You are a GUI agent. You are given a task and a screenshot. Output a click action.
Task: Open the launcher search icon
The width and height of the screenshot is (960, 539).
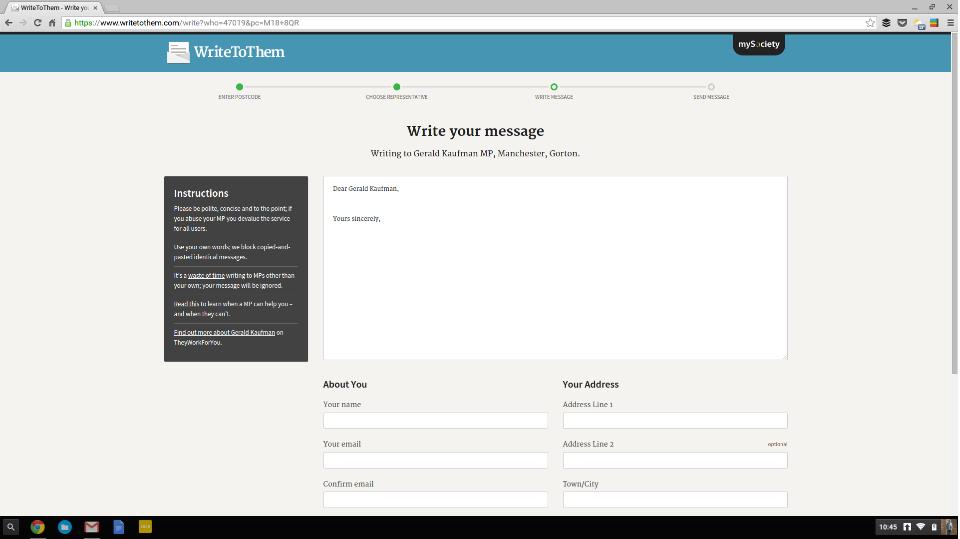(11, 526)
